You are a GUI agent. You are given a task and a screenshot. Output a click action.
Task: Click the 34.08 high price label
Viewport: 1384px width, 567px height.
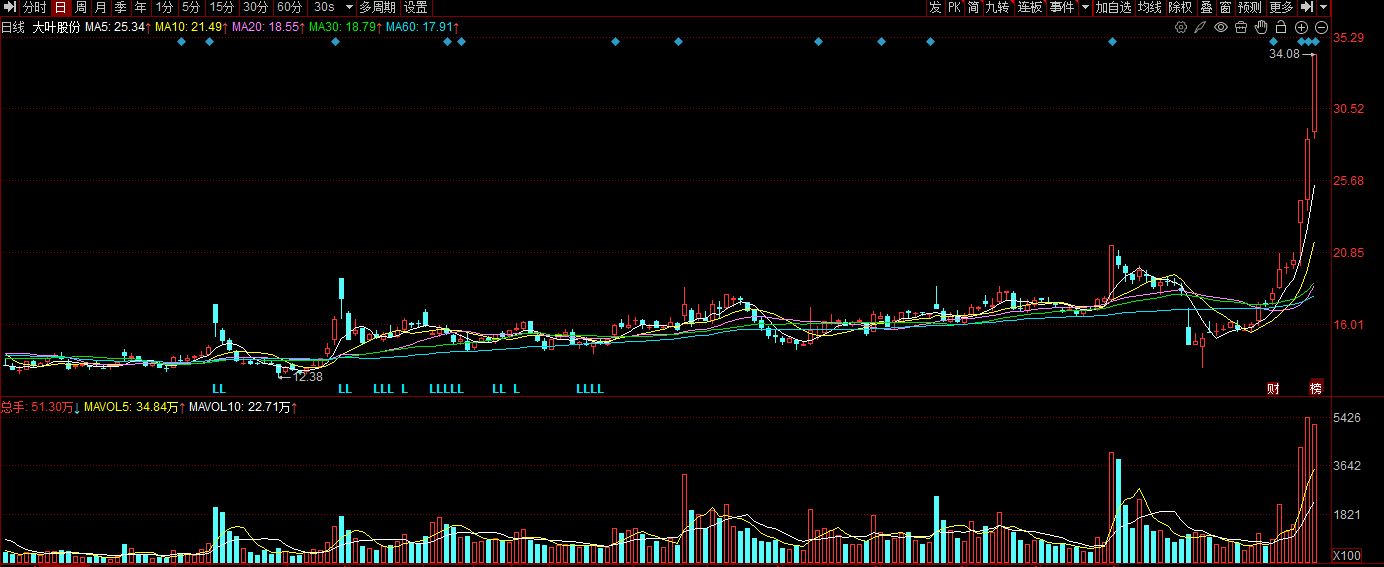pos(1284,54)
